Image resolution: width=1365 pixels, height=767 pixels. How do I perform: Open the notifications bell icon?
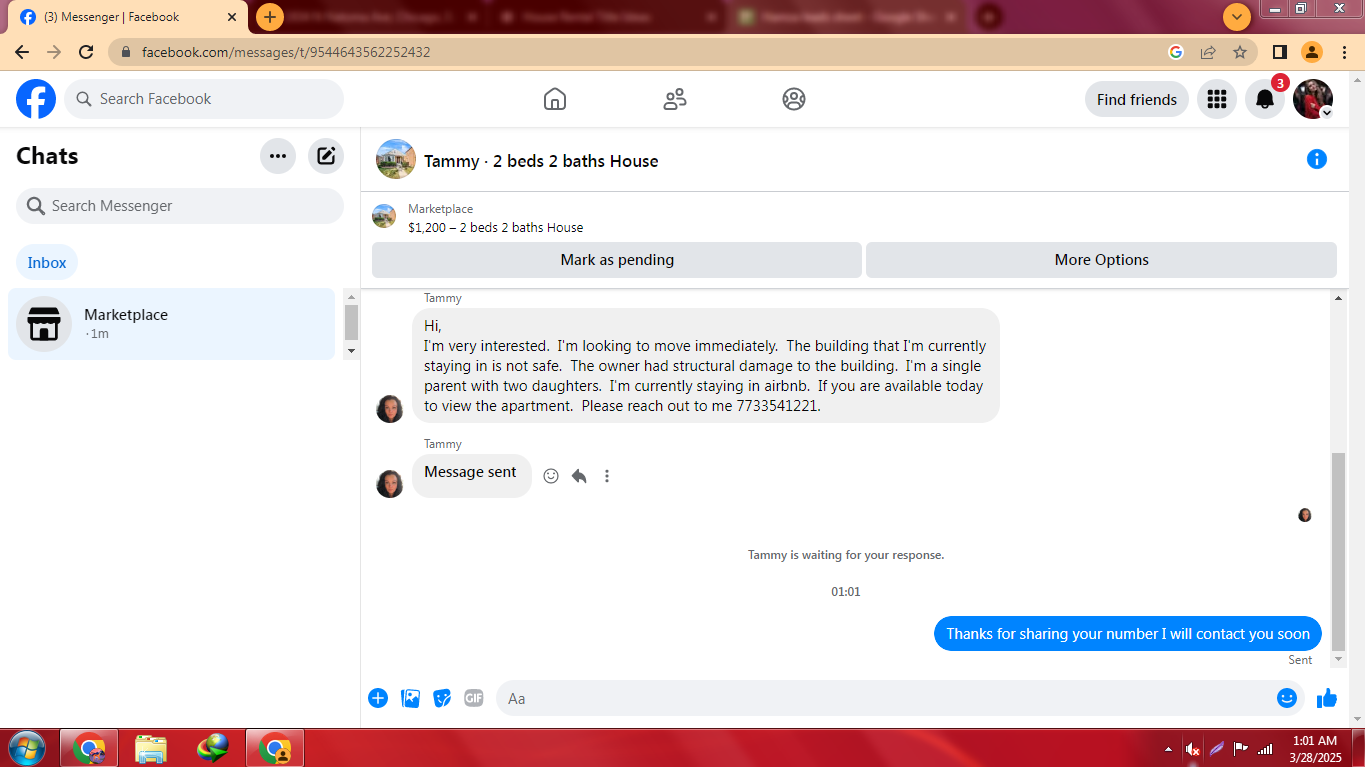tap(1265, 99)
